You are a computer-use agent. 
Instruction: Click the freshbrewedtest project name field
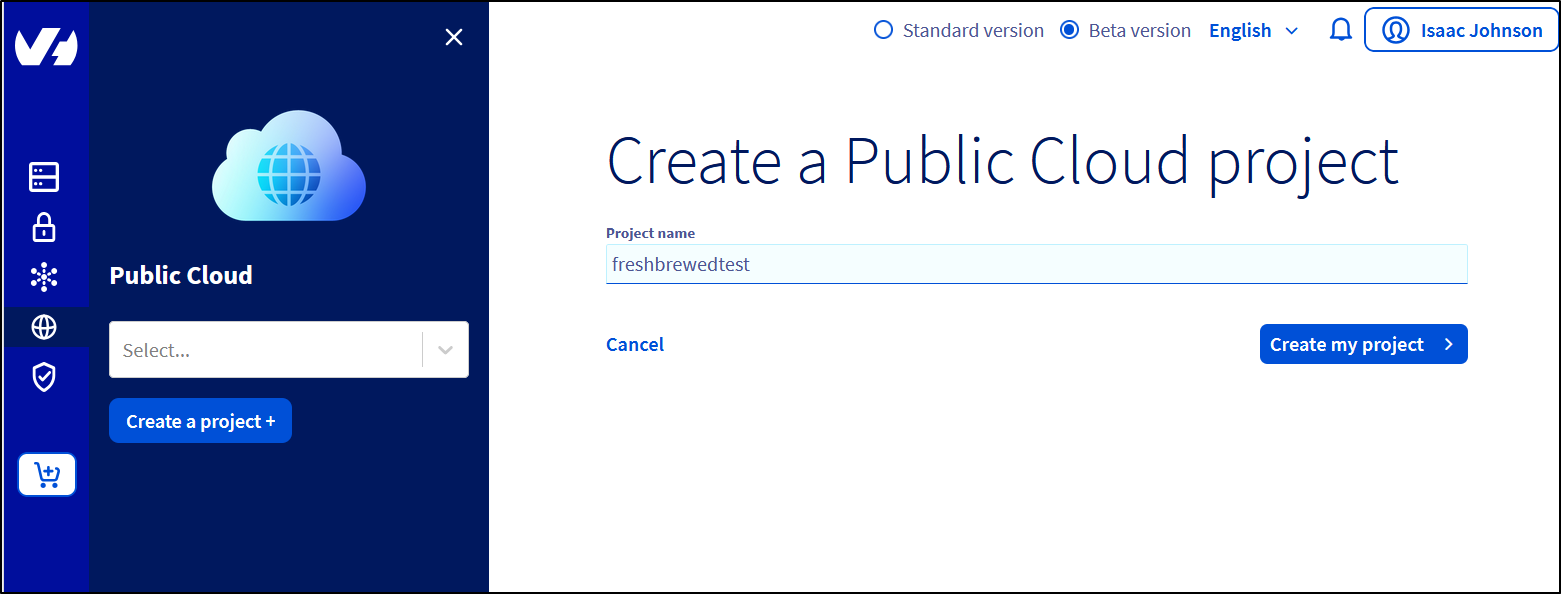[x=1036, y=263]
